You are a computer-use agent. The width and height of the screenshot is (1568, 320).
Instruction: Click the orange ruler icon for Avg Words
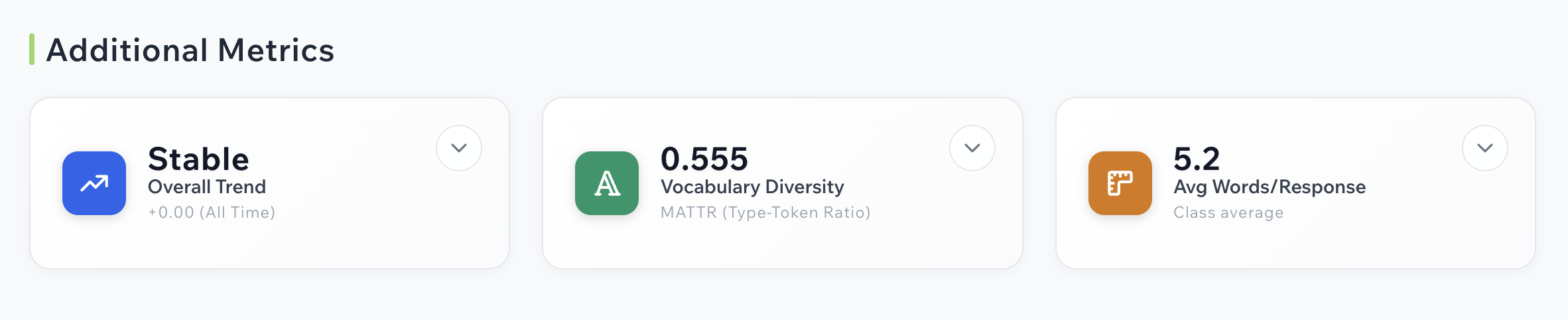[1120, 183]
